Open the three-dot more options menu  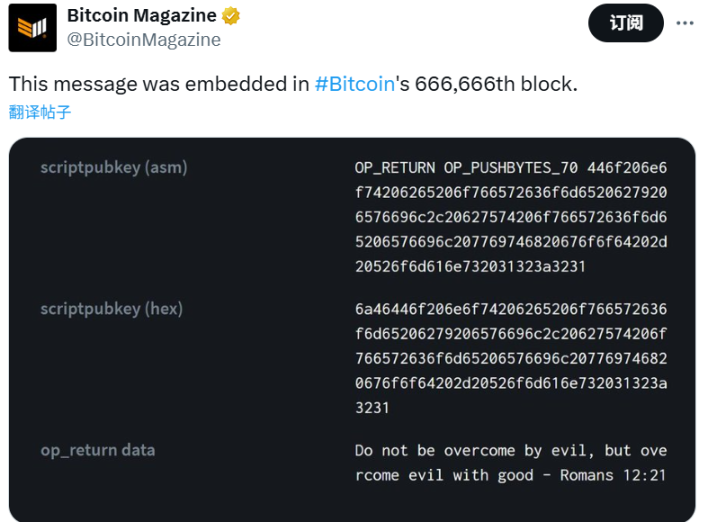685,23
